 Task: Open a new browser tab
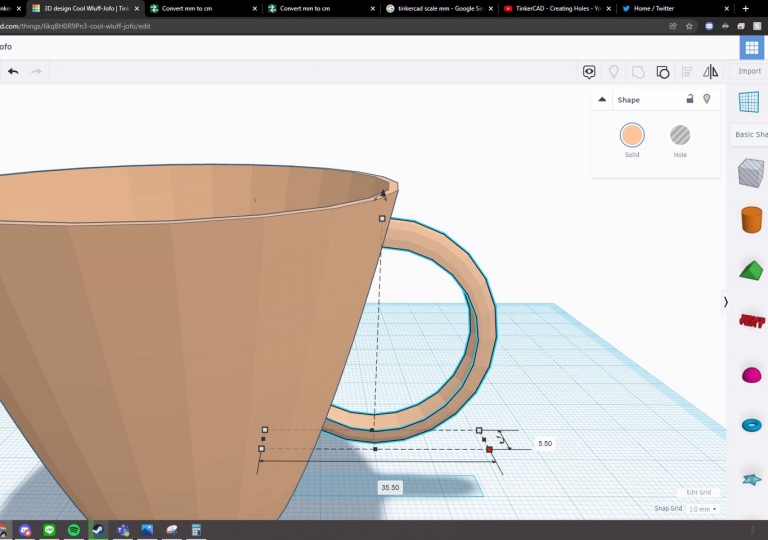[x=745, y=8]
